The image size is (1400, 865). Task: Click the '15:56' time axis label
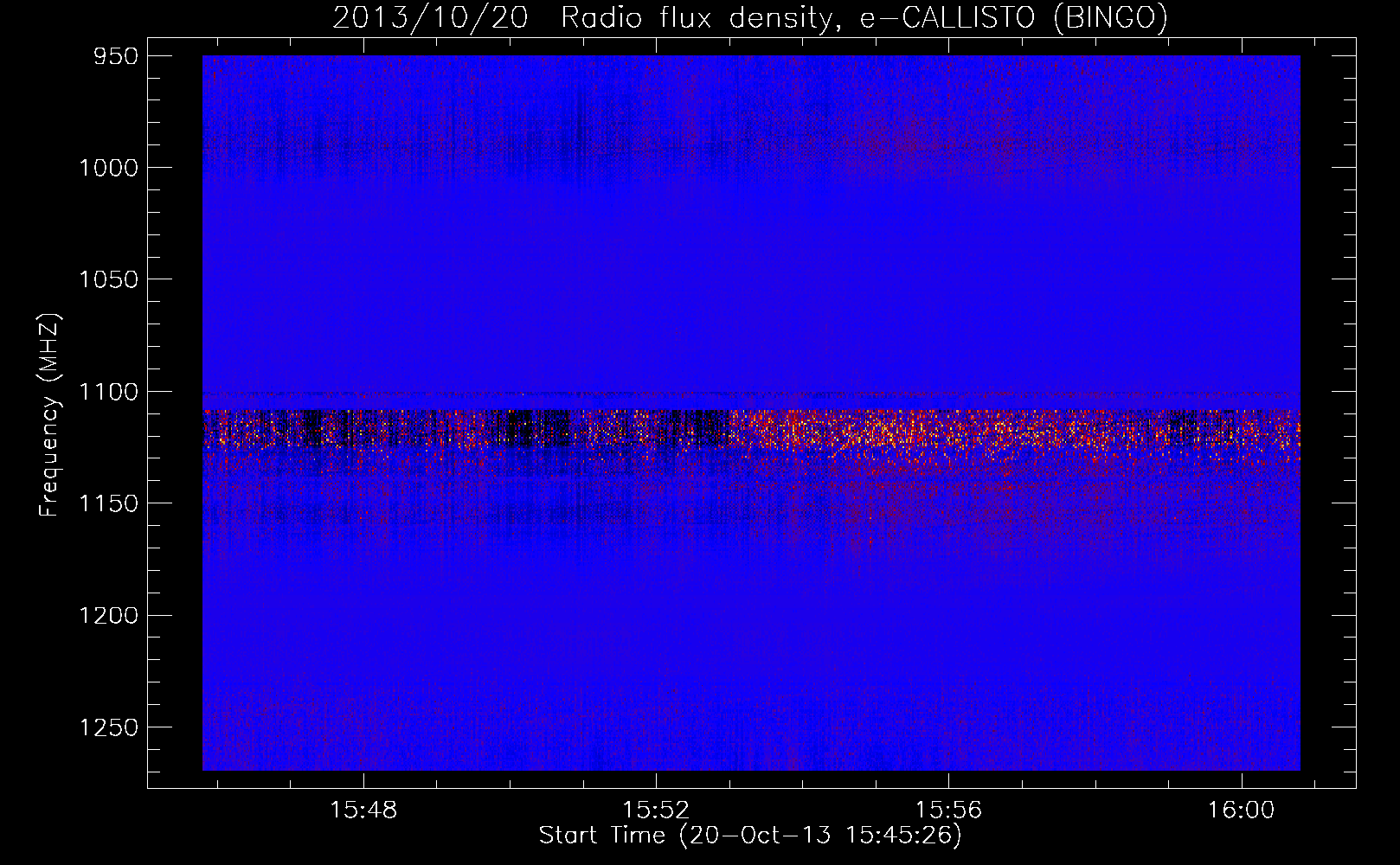(948, 811)
